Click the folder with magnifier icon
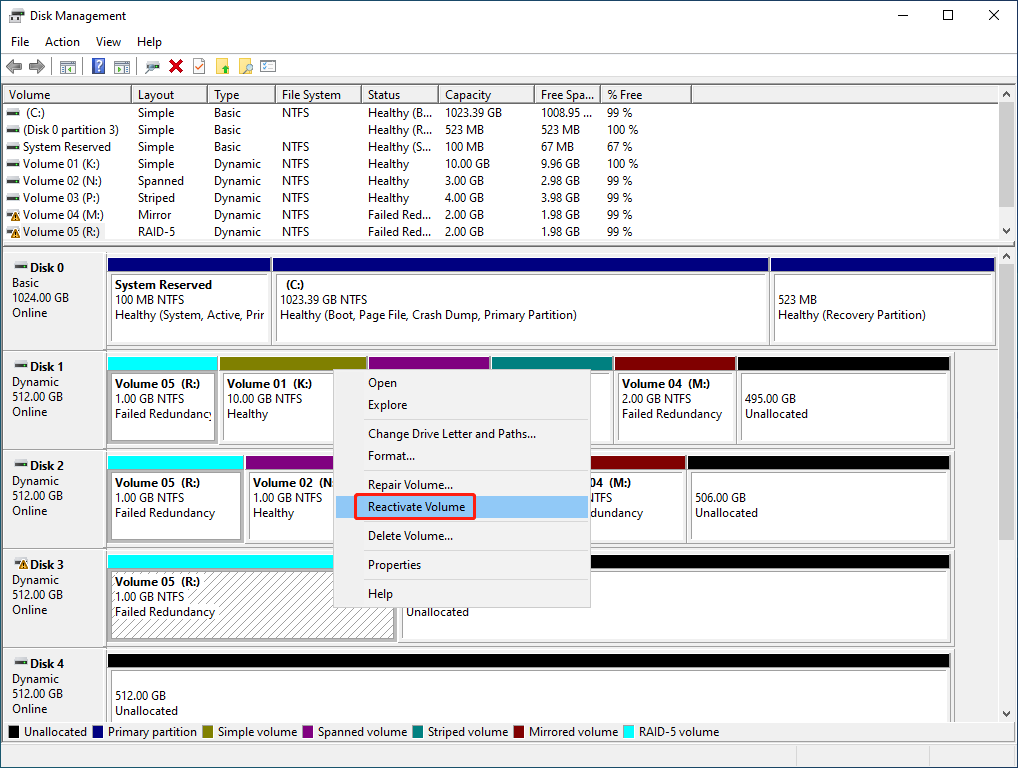The width and height of the screenshot is (1018, 768). click(245, 66)
